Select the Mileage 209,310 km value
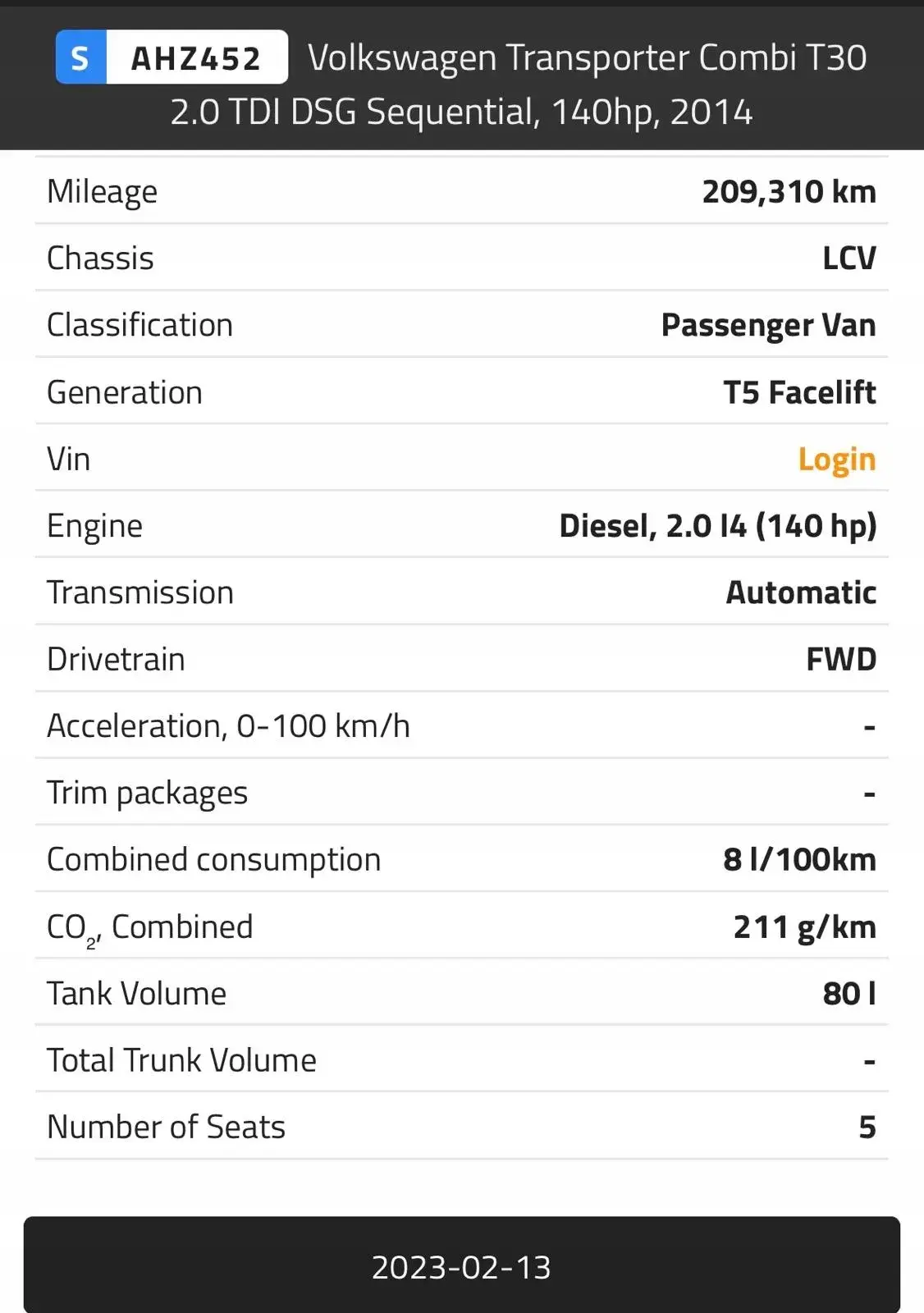Image resolution: width=924 pixels, height=1313 pixels. point(789,192)
